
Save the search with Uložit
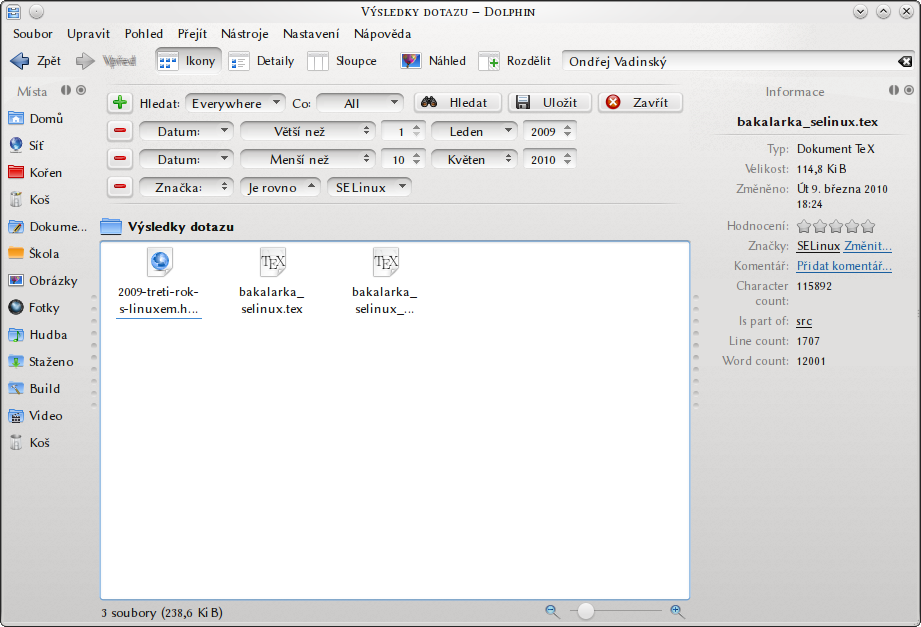550,103
